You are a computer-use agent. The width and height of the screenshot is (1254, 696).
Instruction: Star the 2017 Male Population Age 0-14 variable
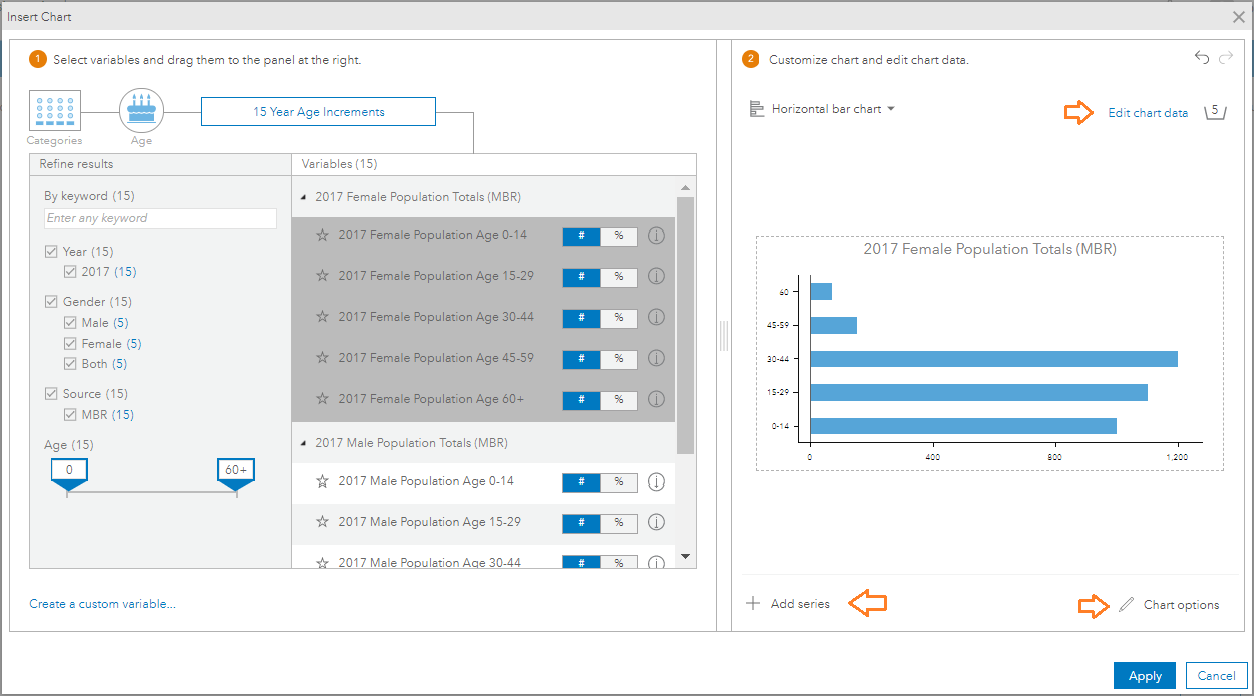click(322, 482)
